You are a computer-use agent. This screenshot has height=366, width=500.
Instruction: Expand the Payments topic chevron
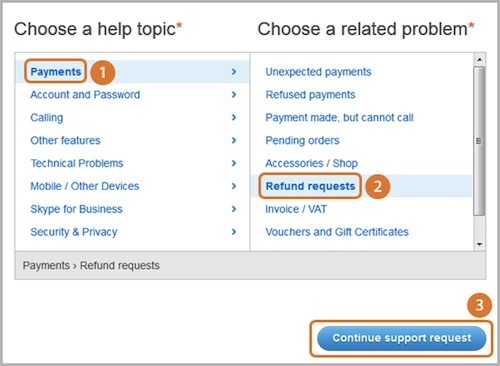coord(234,72)
